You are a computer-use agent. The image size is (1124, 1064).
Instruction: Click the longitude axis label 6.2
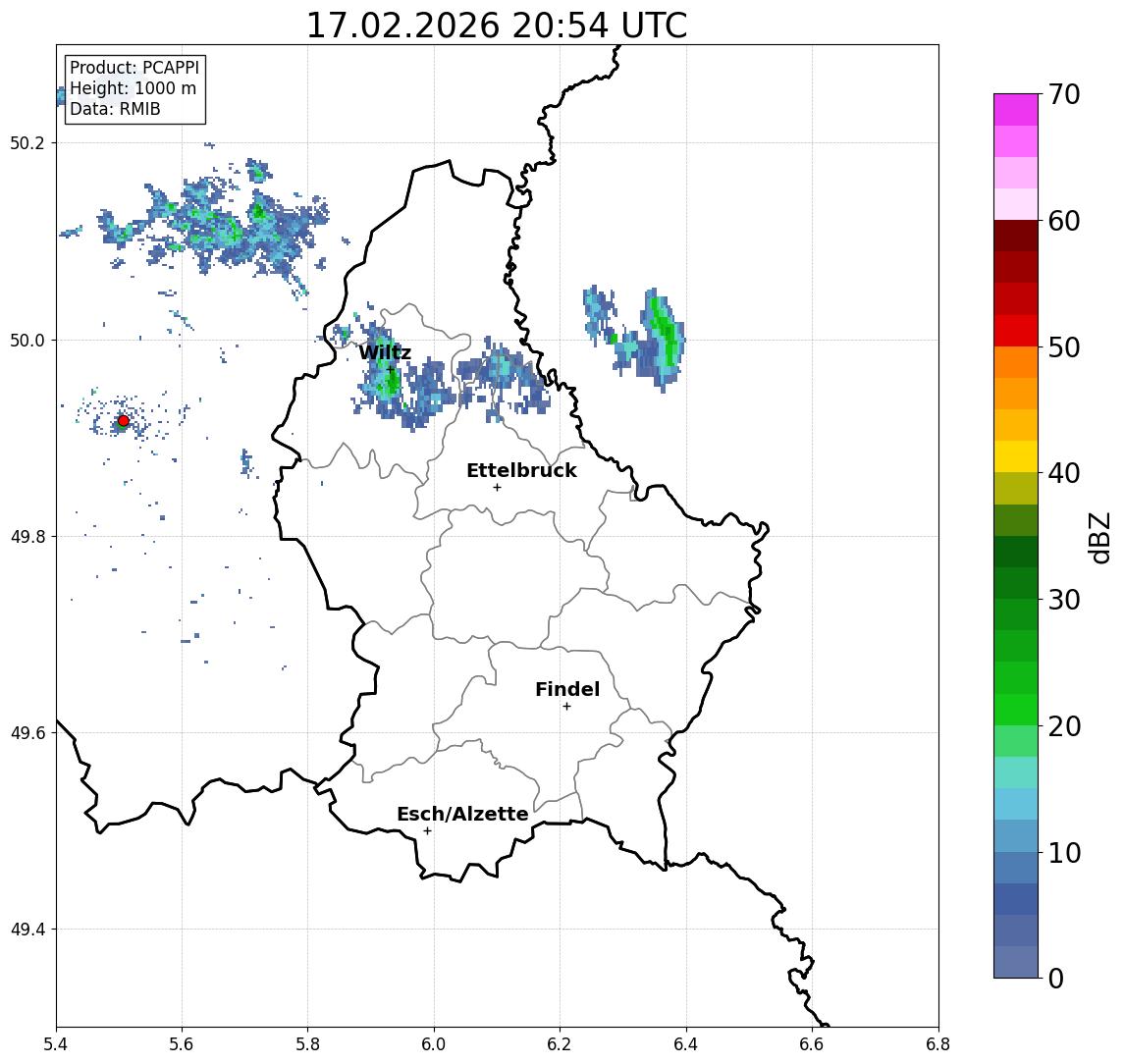click(x=560, y=1044)
